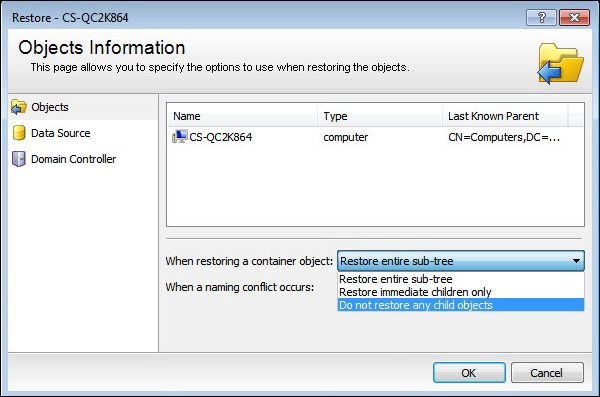Click the Cancel button

coord(547,372)
